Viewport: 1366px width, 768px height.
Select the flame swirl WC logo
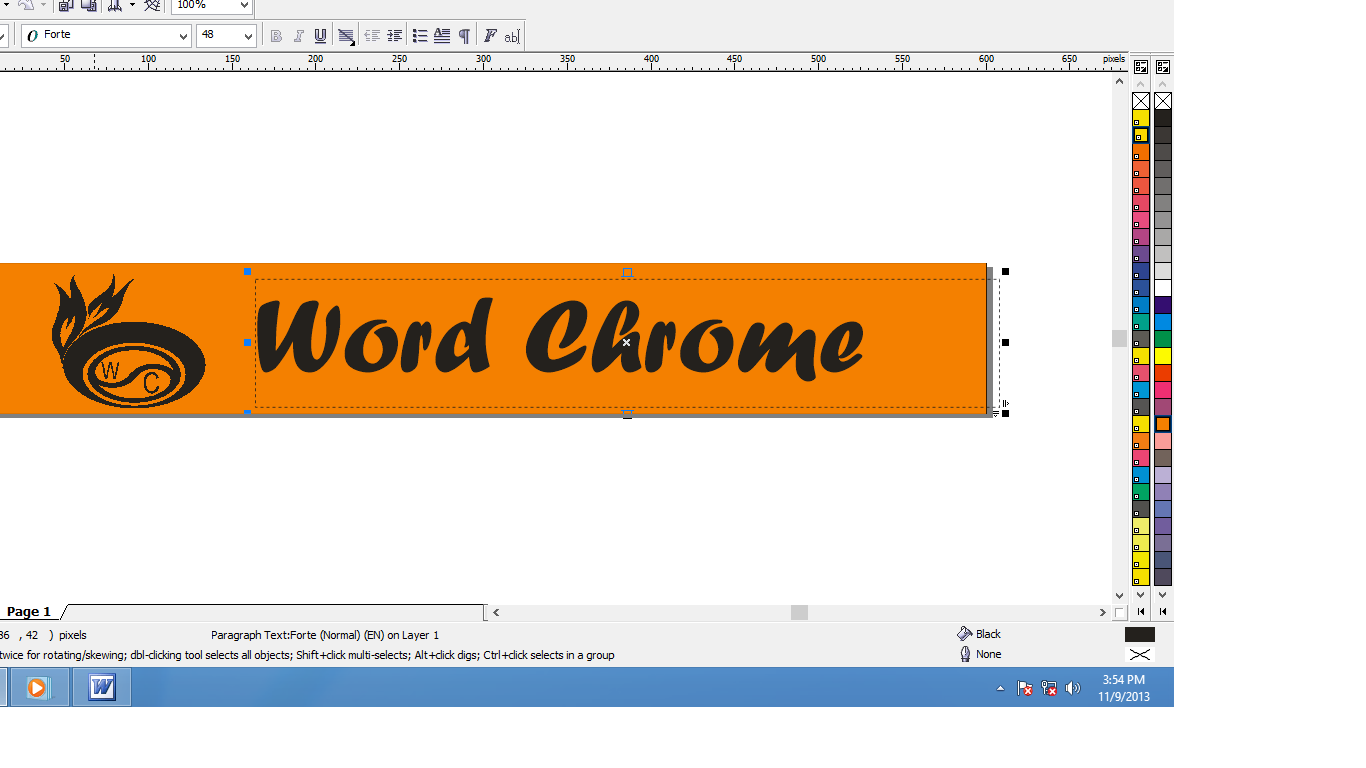click(x=128, y=341)
